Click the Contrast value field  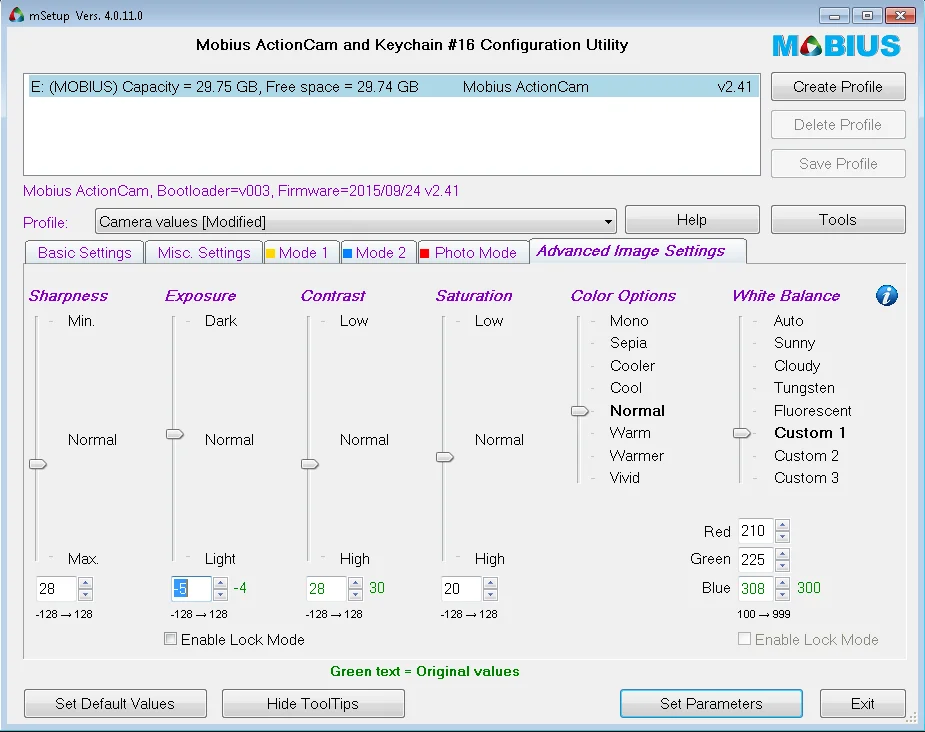327,588
